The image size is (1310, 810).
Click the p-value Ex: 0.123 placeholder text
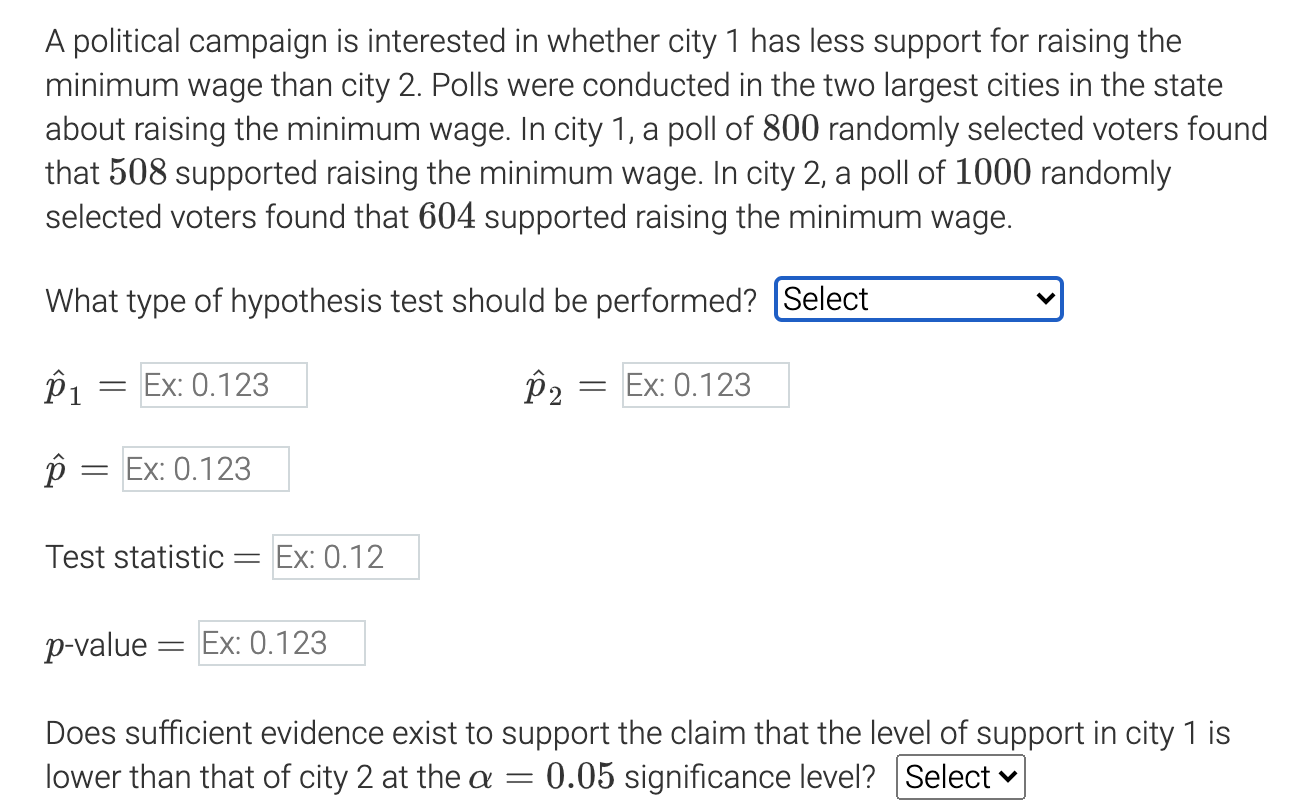281,643
